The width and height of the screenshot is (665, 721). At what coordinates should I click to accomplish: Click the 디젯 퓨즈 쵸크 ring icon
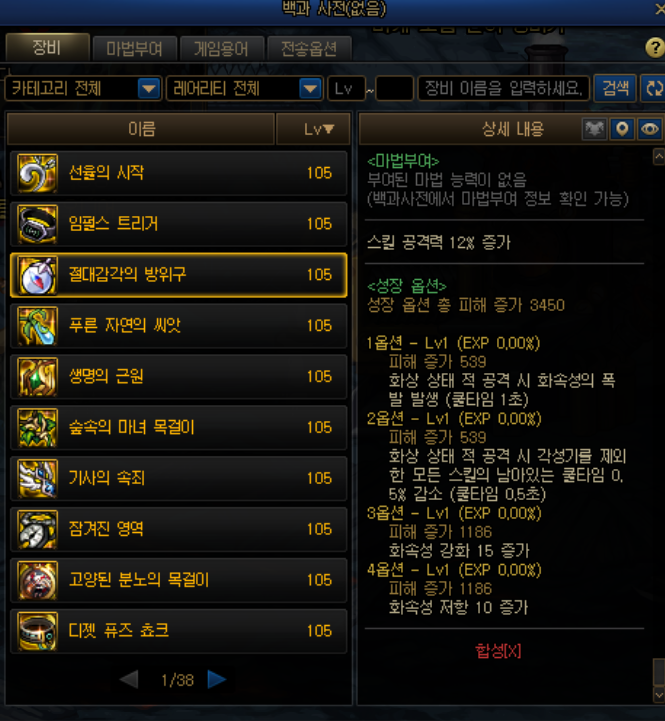(x=37, y=631)
